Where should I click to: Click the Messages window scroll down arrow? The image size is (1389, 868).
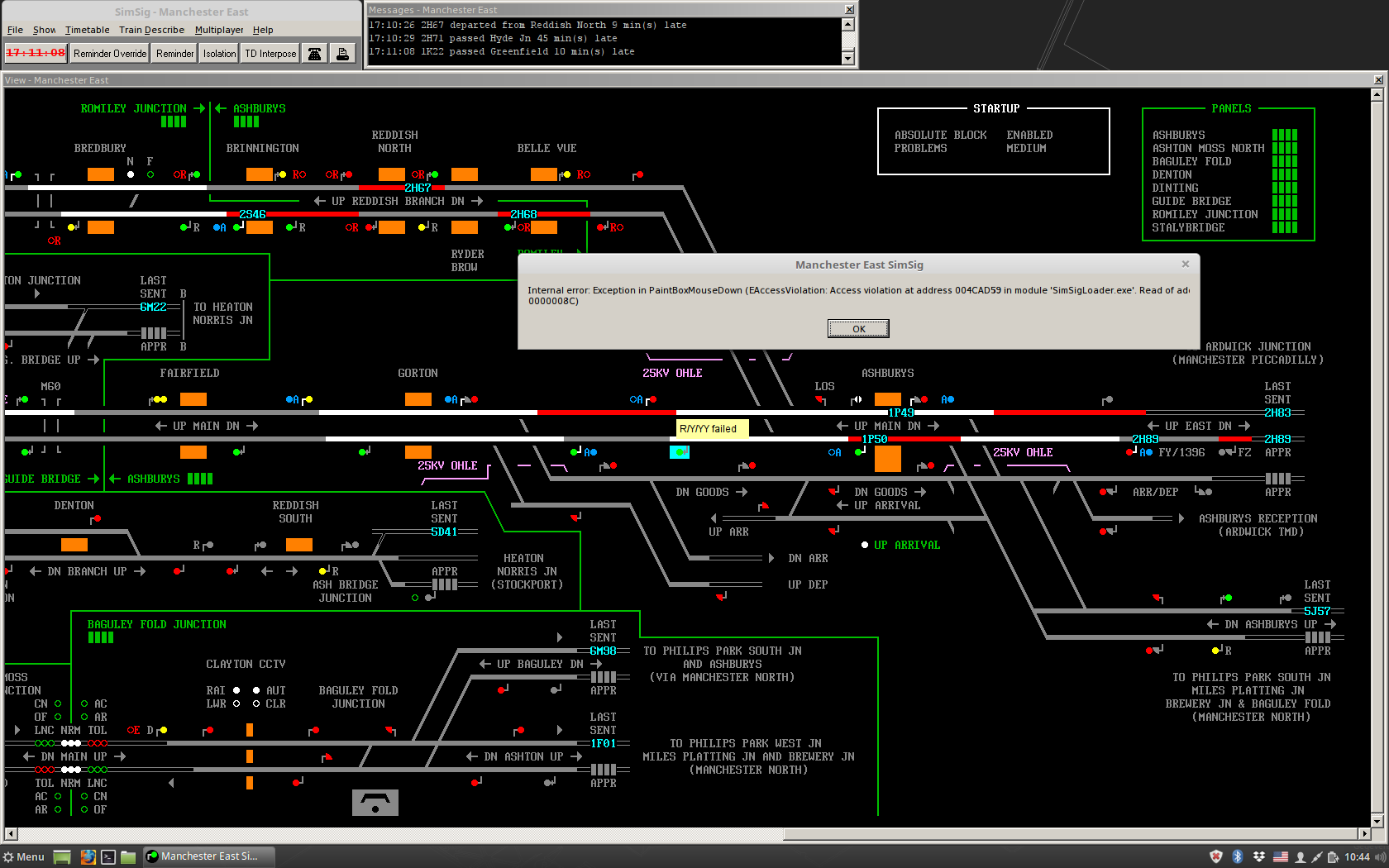847,59
